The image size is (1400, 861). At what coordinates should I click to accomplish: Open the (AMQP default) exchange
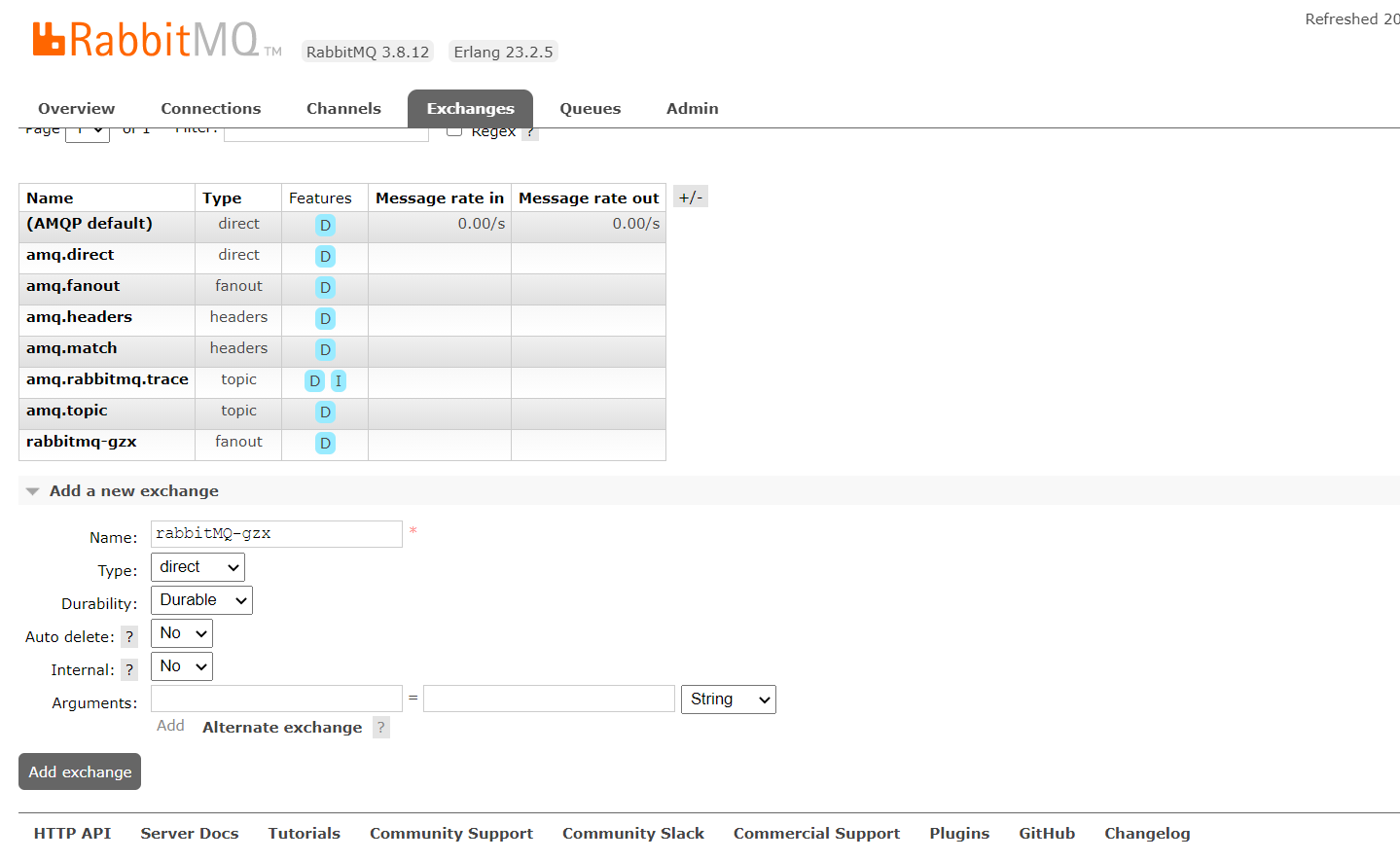(90, 224)
